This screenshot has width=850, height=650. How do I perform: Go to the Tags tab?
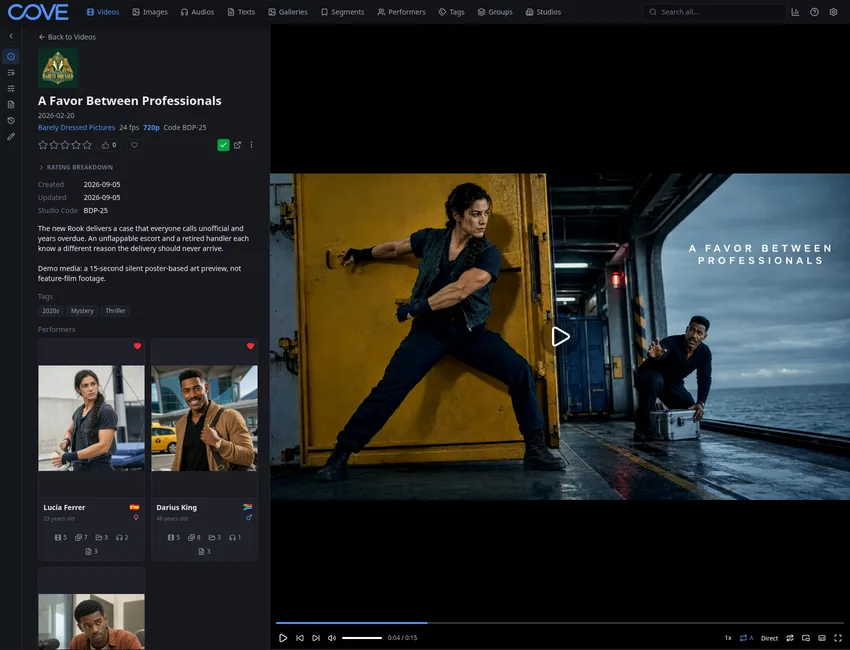pyautogui.click(x=452, y=12)
